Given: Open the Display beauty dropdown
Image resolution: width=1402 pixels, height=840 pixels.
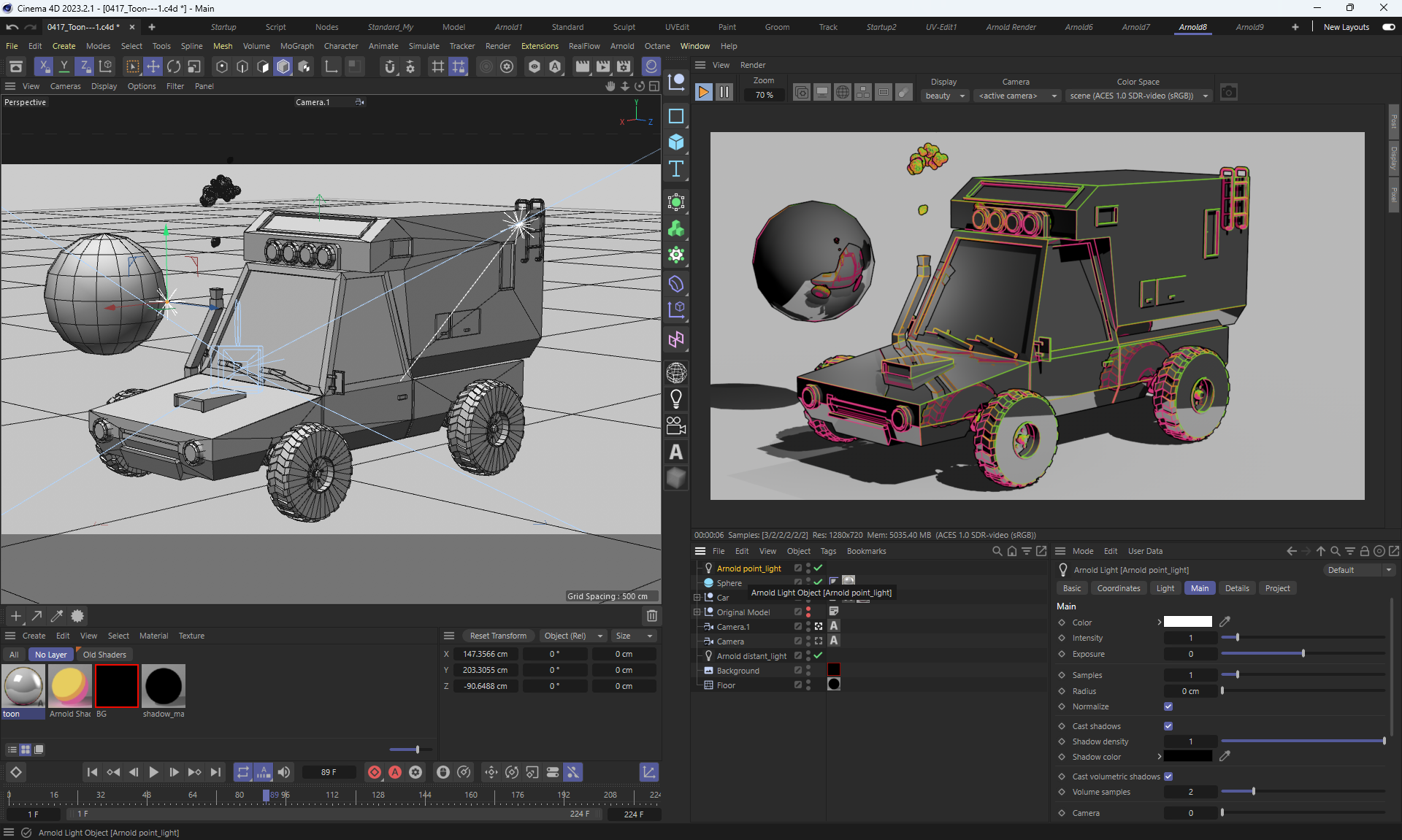Looking at the screenshot, I should [x=944, y=96].
